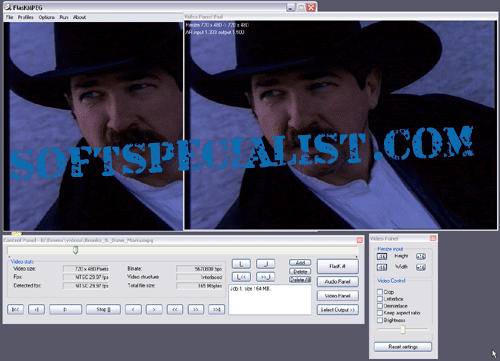This screenshot has height=361, width=500.
Task: Go to end mark with >>] button
Action: pyautogui.click(x=266, y=277)
